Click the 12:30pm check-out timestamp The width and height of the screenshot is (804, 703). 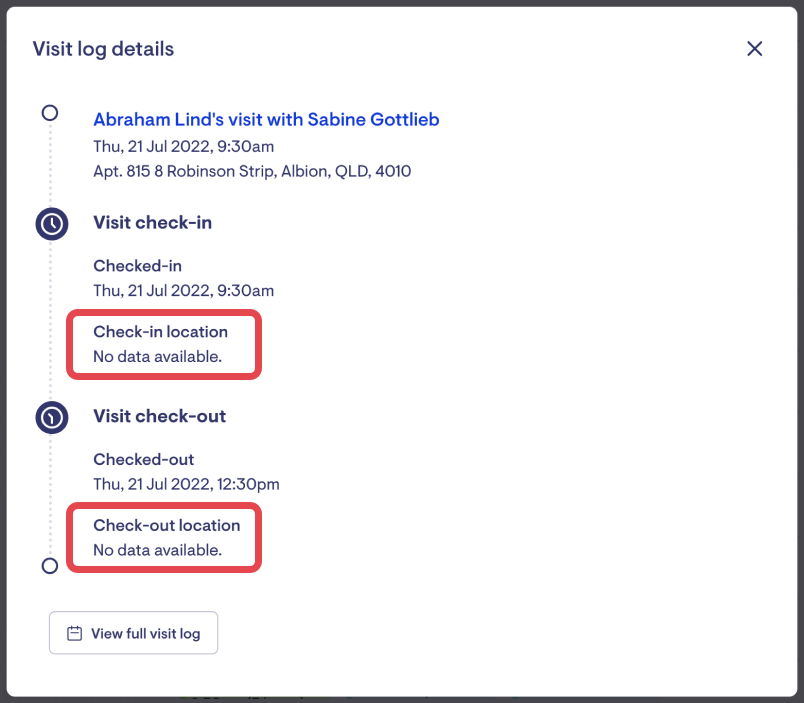(186, 485)
